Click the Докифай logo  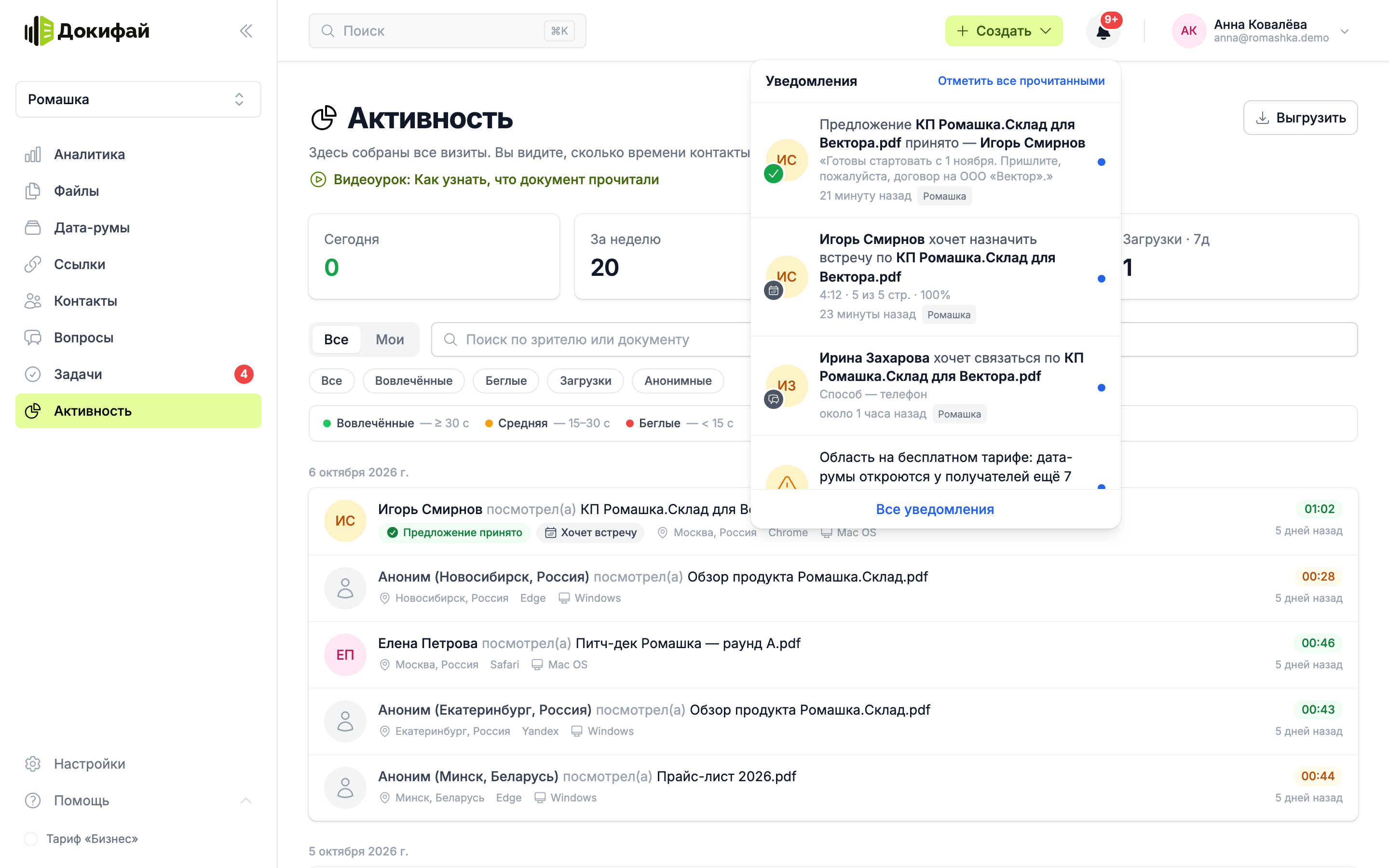tap(87, 31)
